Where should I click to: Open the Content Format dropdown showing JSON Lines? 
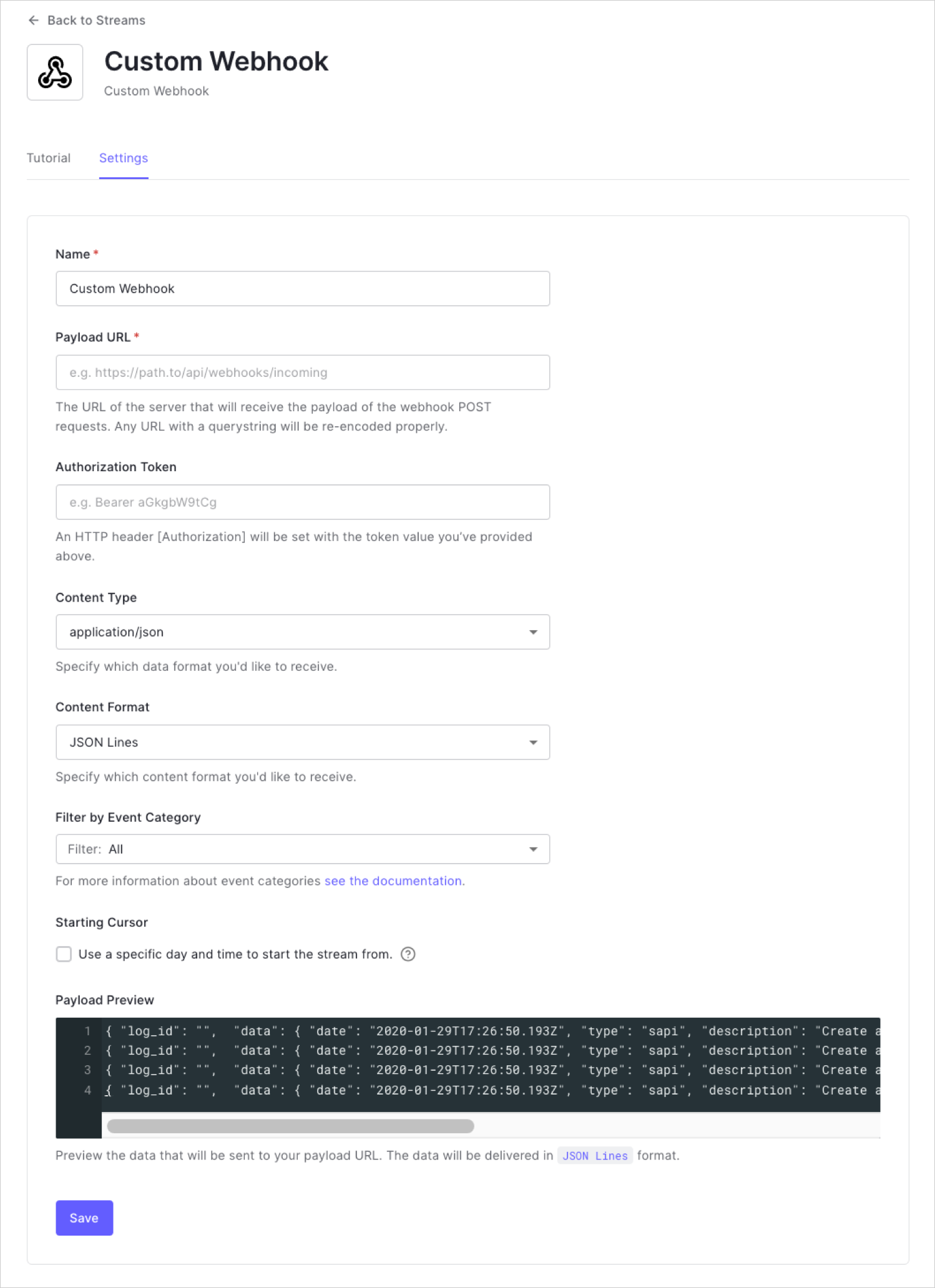point(302,742)
